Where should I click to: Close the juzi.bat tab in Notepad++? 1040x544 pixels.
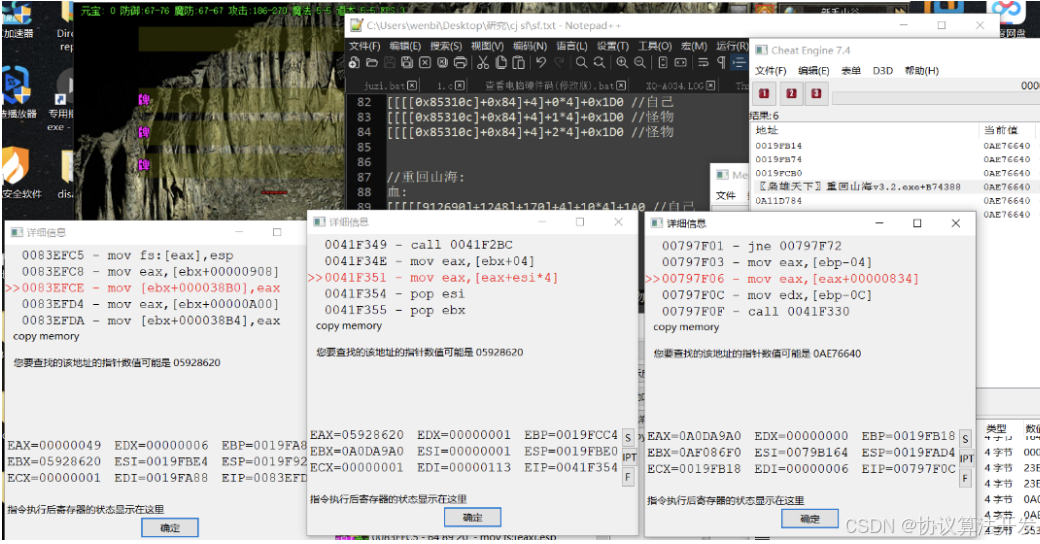[412, 86]
